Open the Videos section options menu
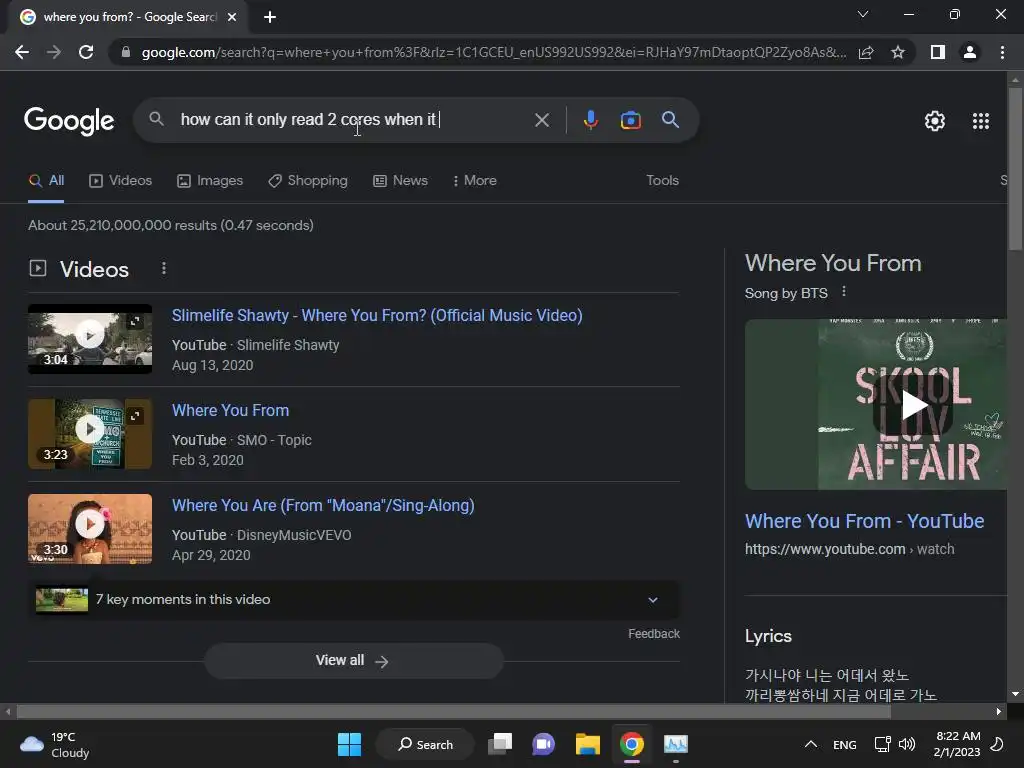Viewport: 1024px width, 768px height. click(x=164, y=268)
